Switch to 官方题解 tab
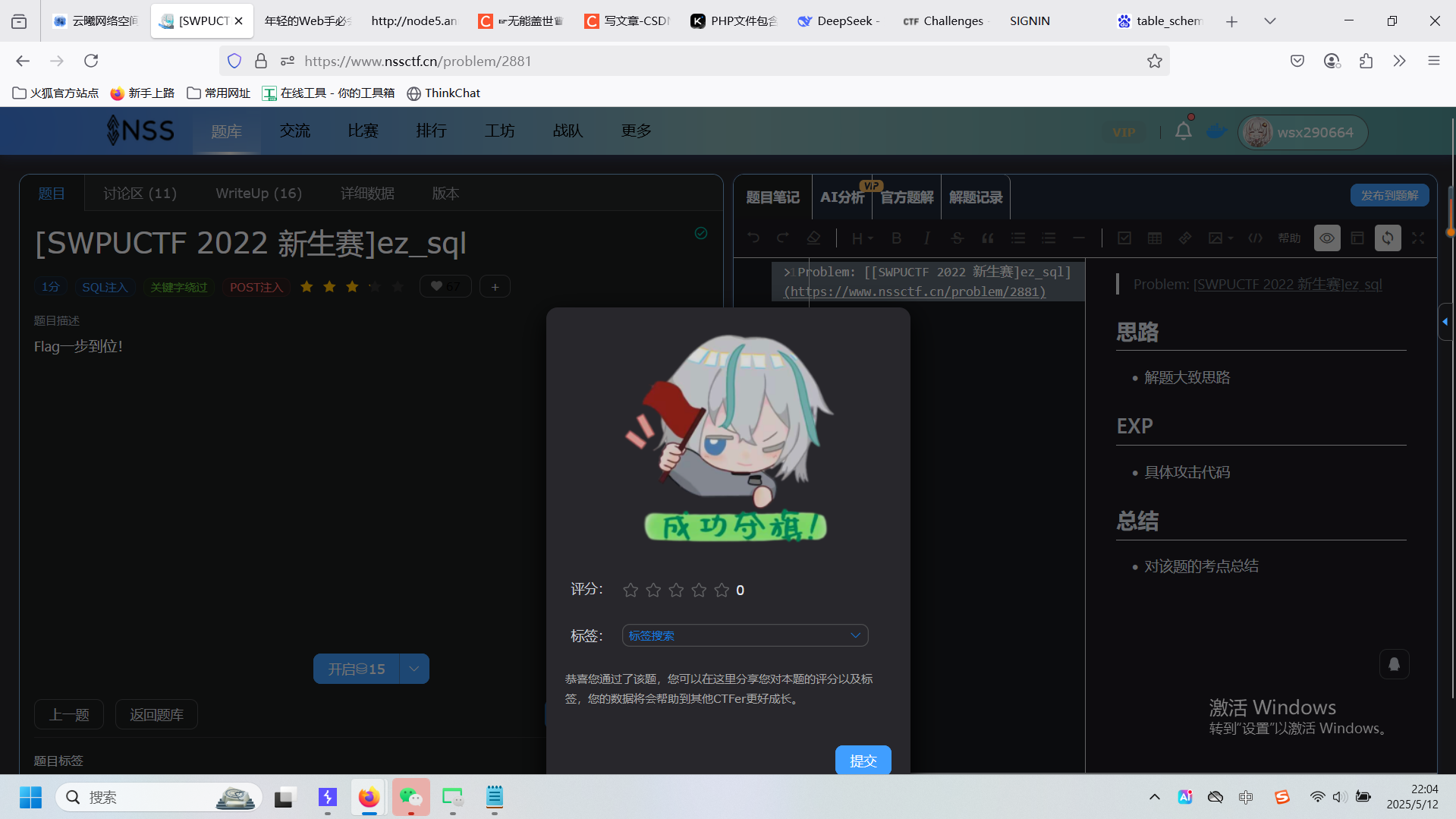 point(907,197)
